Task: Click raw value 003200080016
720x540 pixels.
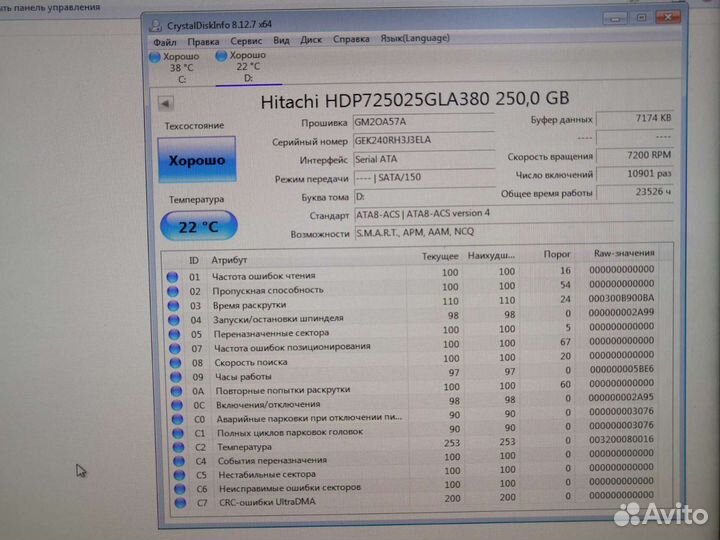Action: pyautogui.click(x=621, y=439)
